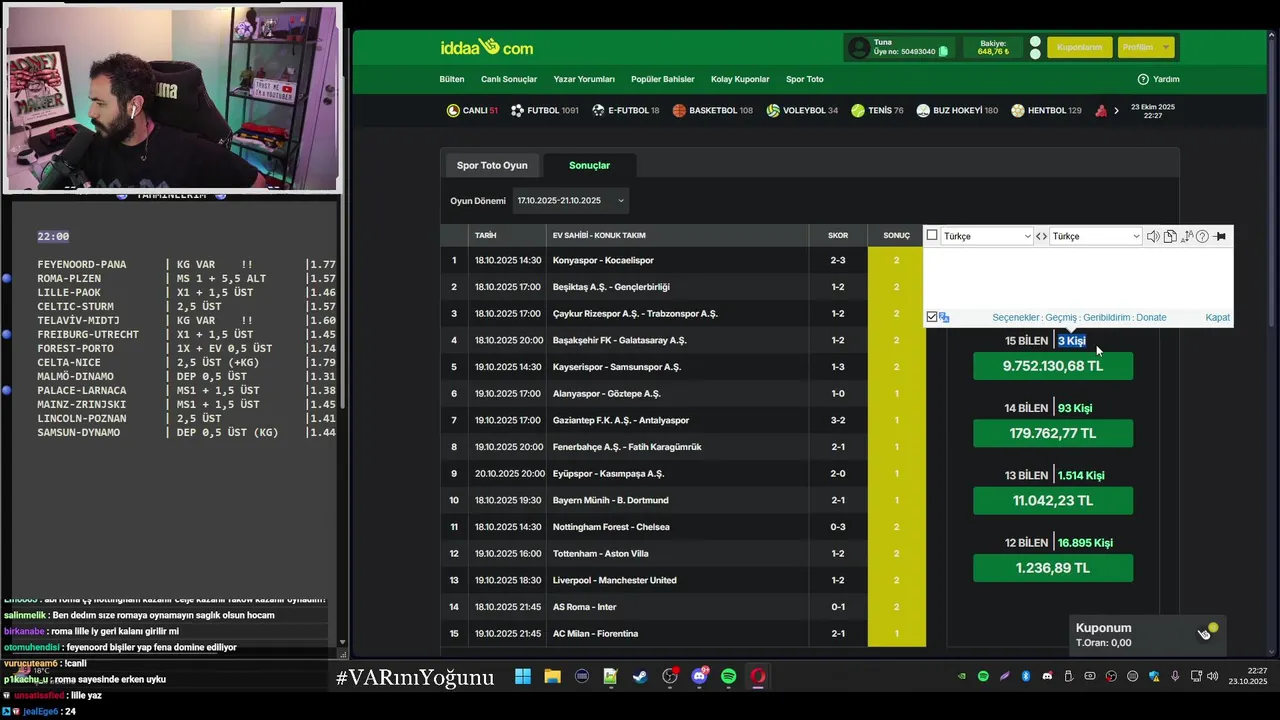The image size is (1280, 720).
Task: Choose BASKETBOL sport category
Action: 712,110
